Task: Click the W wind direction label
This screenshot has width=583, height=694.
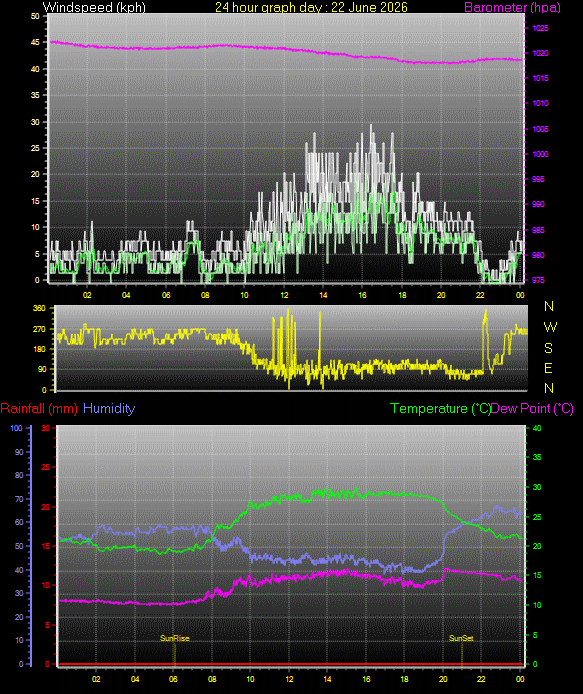Action: point(549,327)
